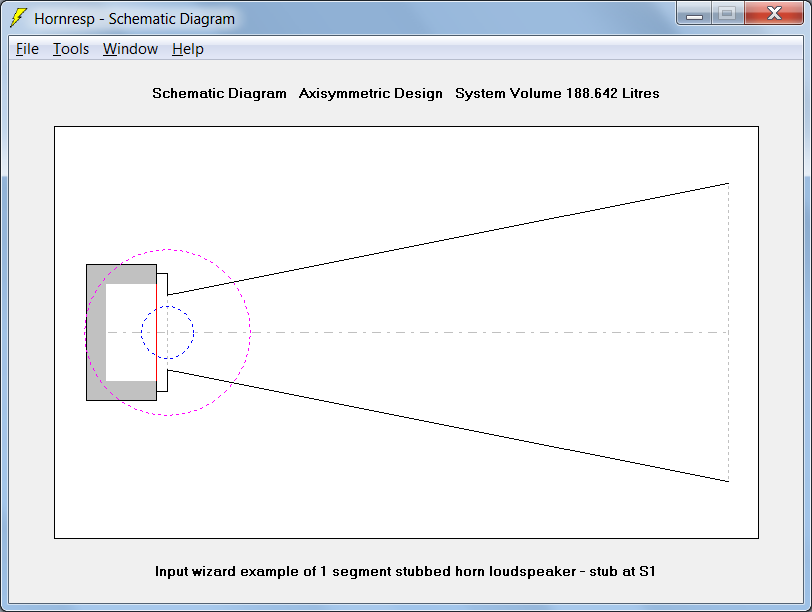Viewport: 812px width, 612px height.
Task: Click the 'System Volume 188.642 Litres' text
Action: (557, 93)
